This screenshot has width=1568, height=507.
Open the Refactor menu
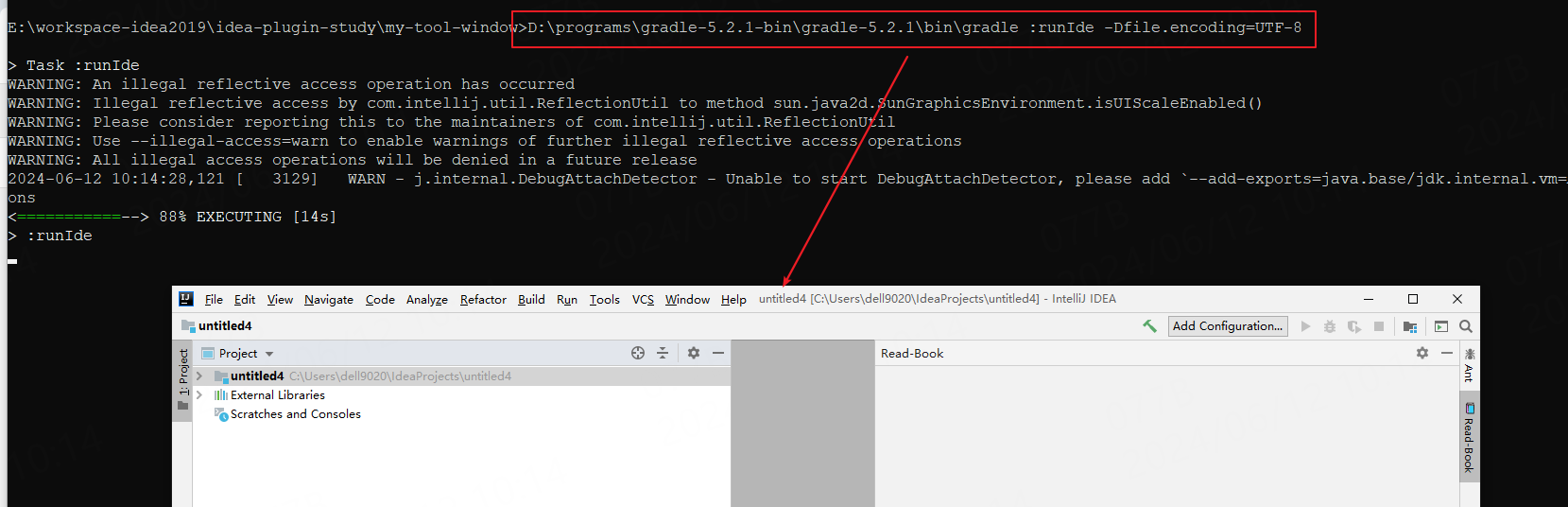(483, 300)
